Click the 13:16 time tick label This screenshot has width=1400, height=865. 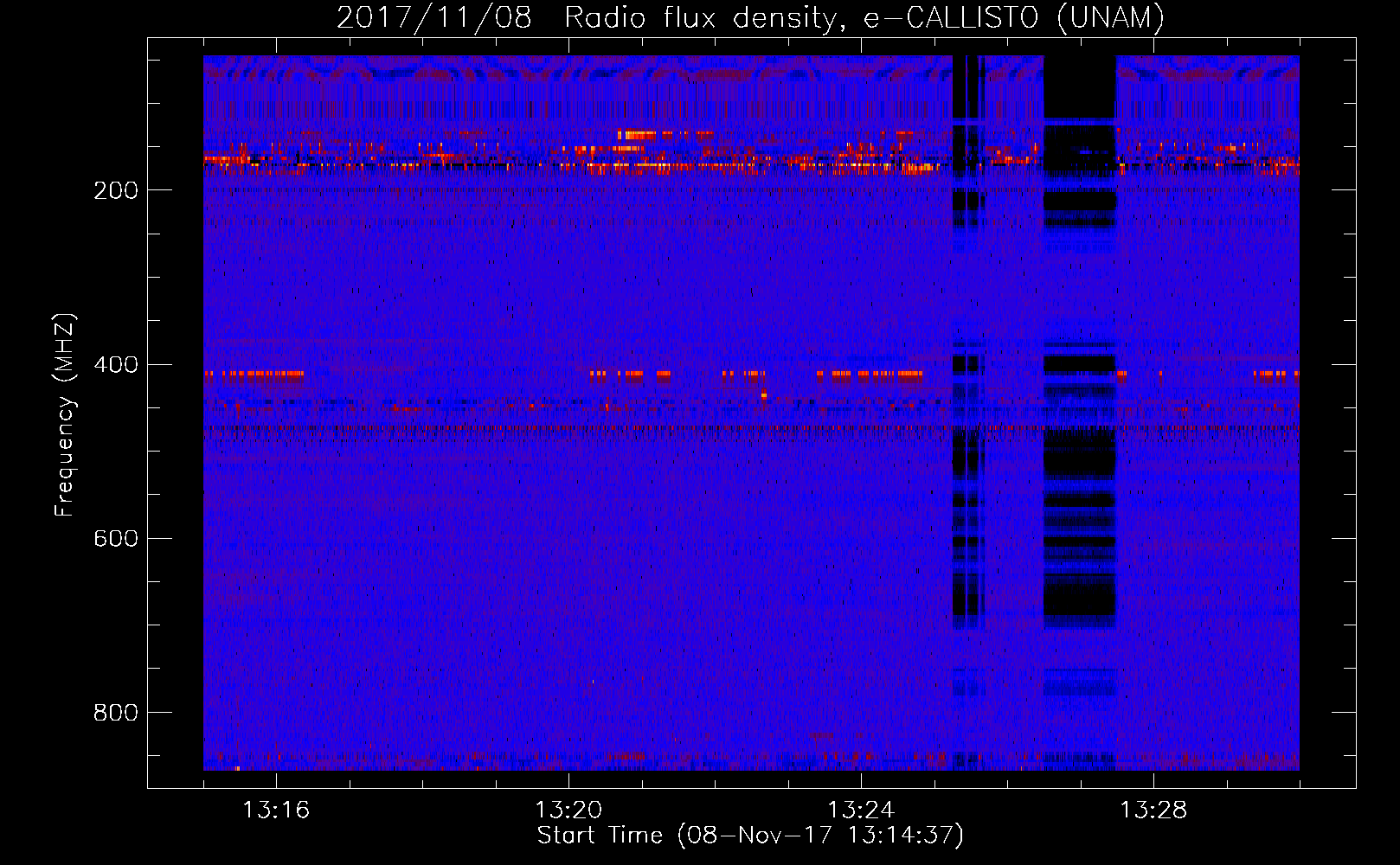point(276,810)
